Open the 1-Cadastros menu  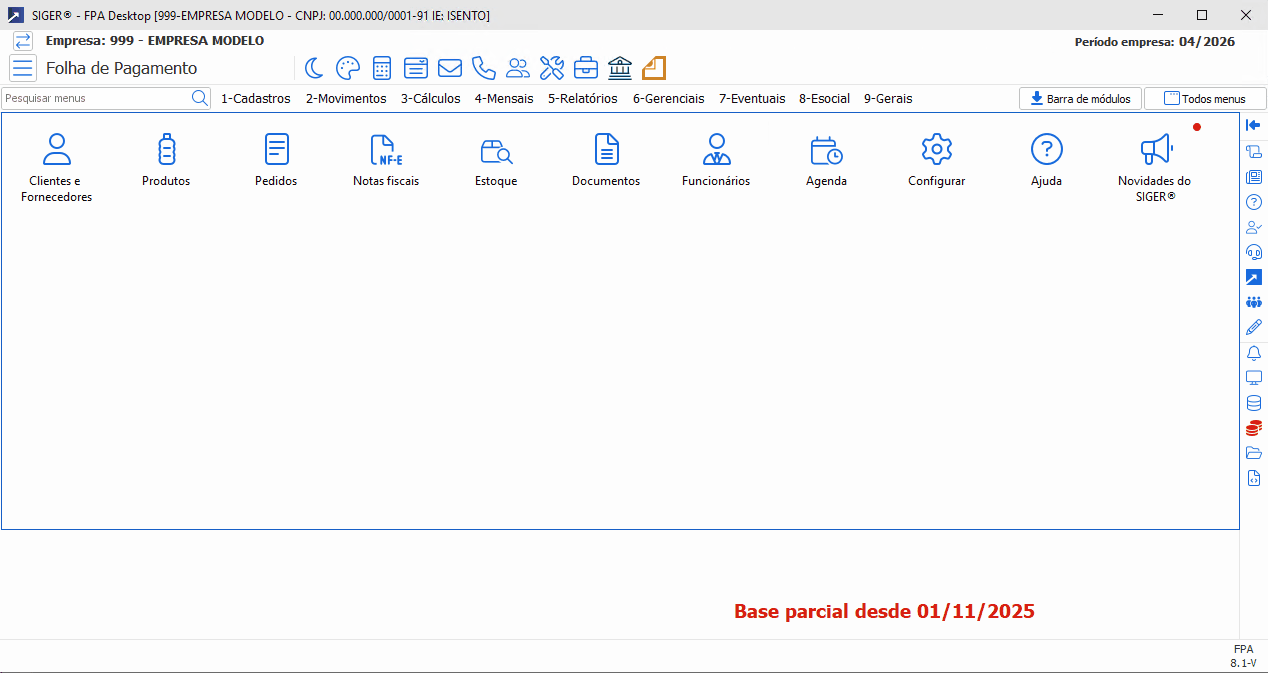[x=256, y=99]
